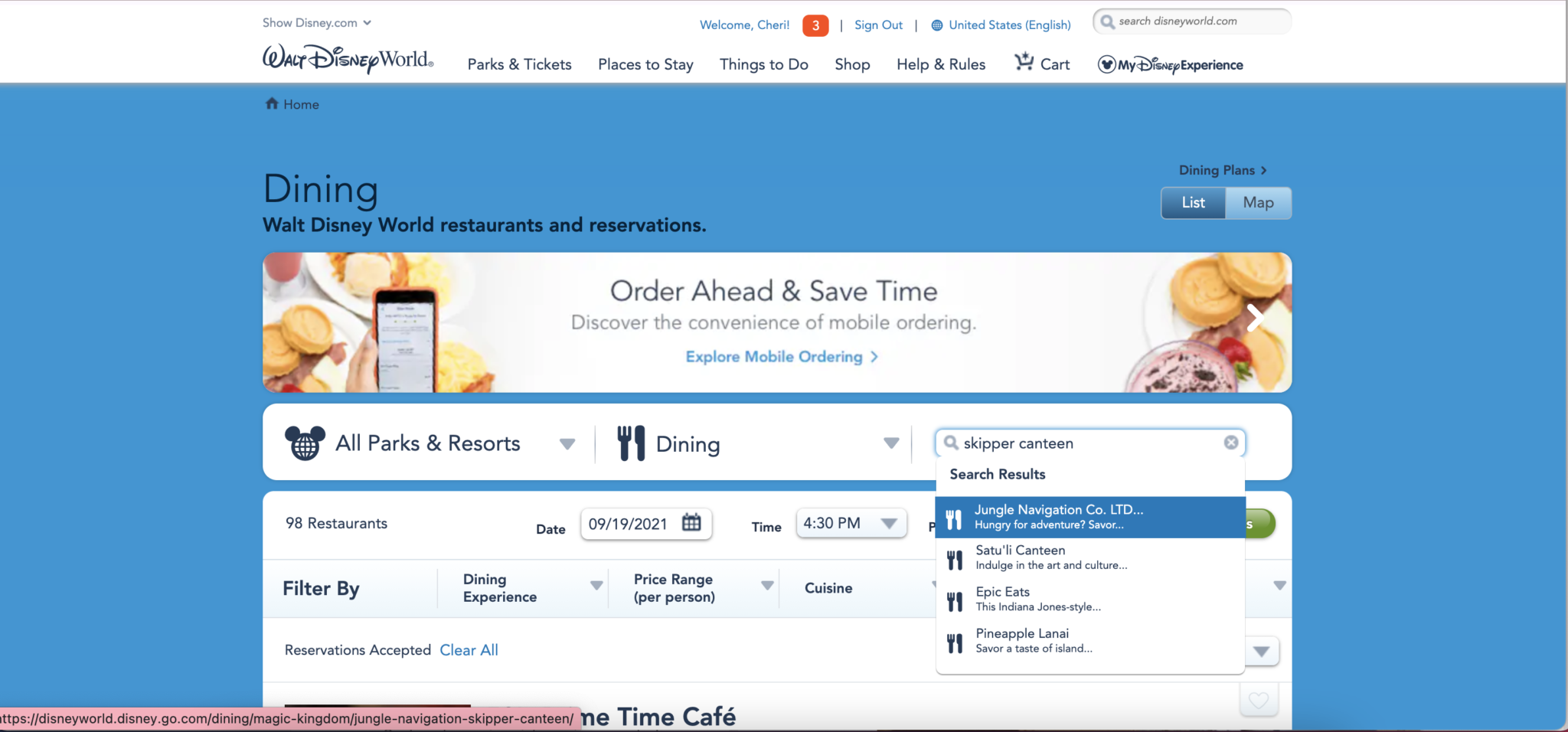Screen dimensions: 1568x732
Task: Open the shopping Cart icon
Action: tap(1024, 61)
